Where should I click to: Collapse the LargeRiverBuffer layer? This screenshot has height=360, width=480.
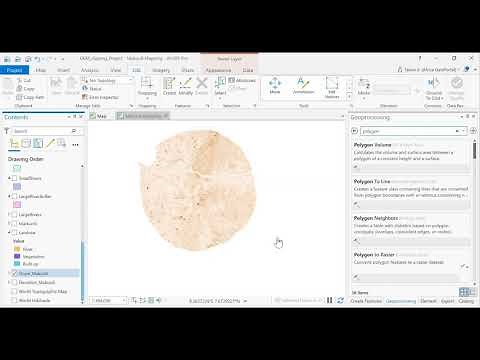pos(9,196)
